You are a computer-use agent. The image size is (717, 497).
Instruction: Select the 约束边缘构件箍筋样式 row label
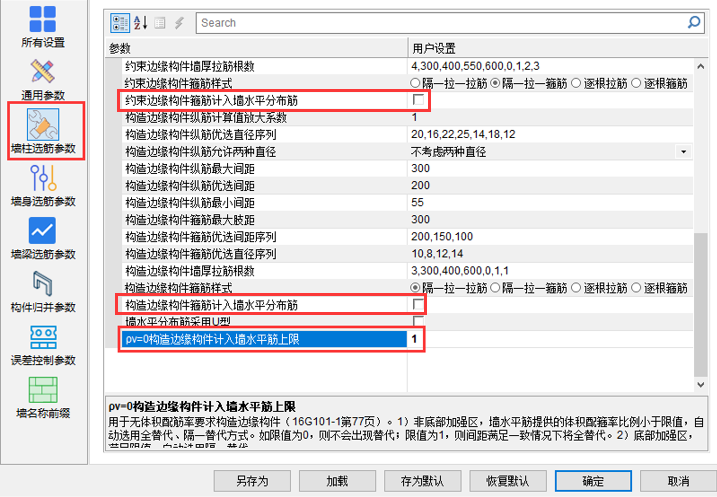coord(178,84)
